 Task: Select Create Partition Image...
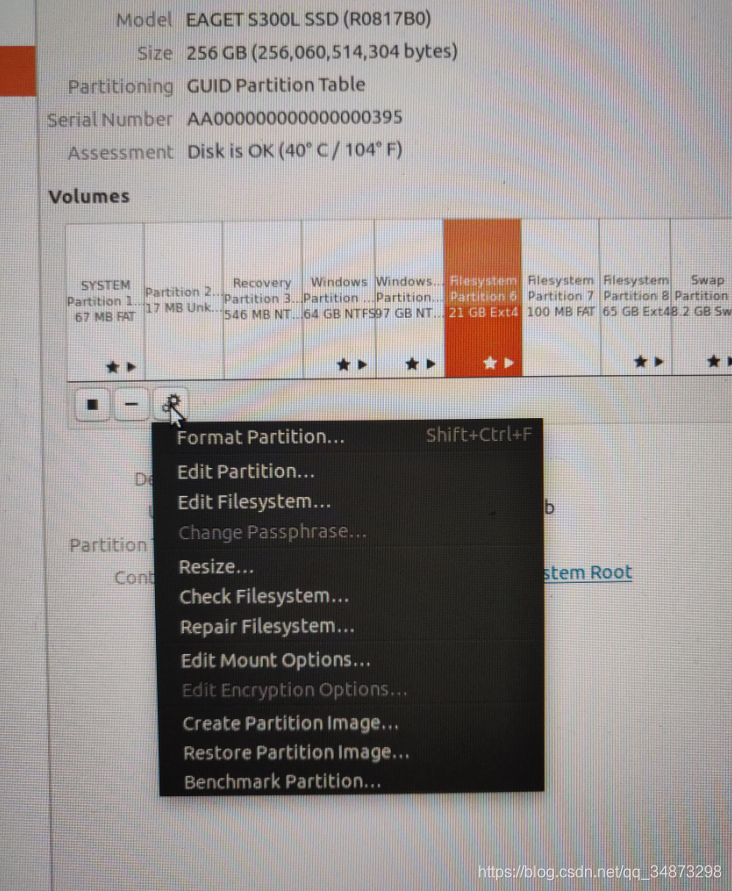(352, 723)
